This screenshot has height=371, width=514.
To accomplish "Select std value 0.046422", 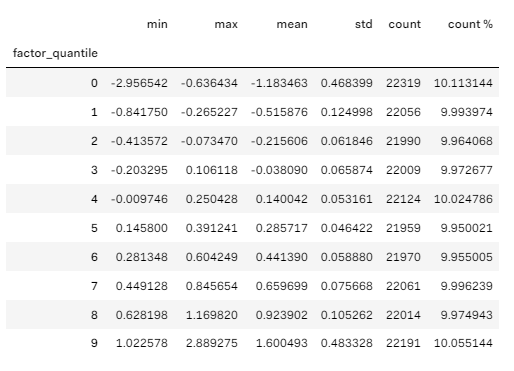I will click(x=347, y=228).
